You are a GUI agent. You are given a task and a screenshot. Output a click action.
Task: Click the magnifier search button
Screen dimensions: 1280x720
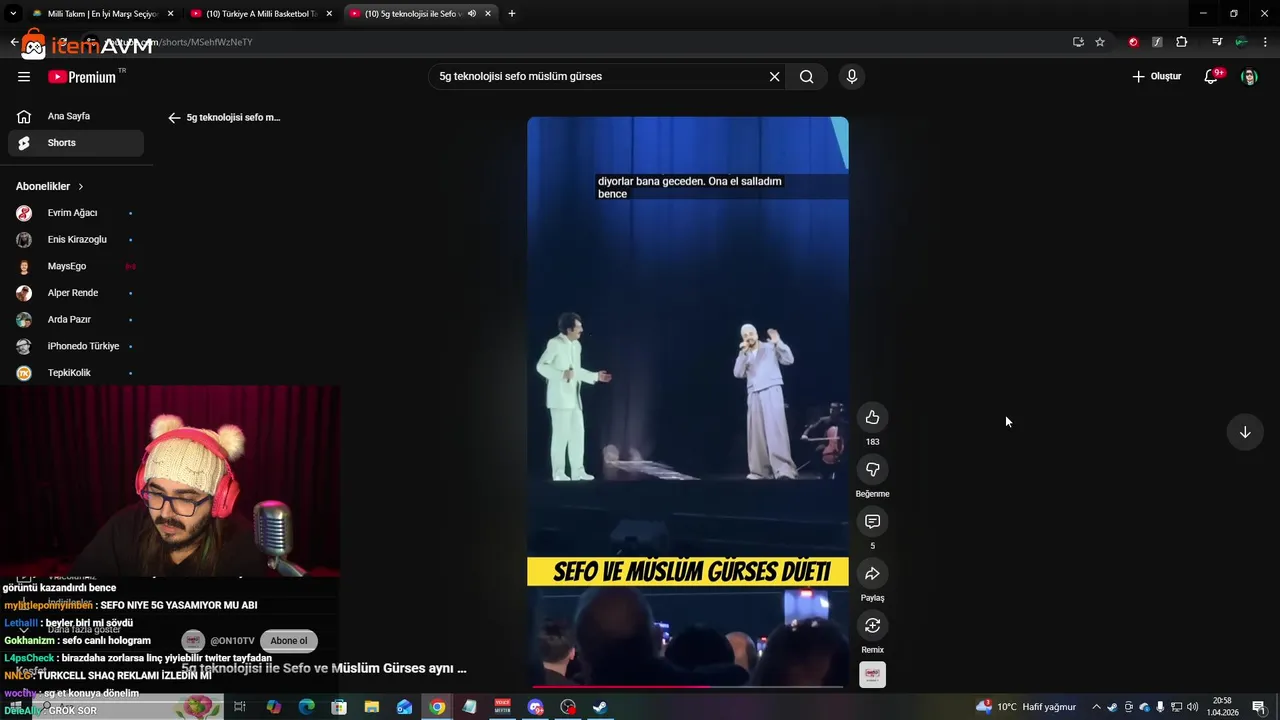(806, 77)
